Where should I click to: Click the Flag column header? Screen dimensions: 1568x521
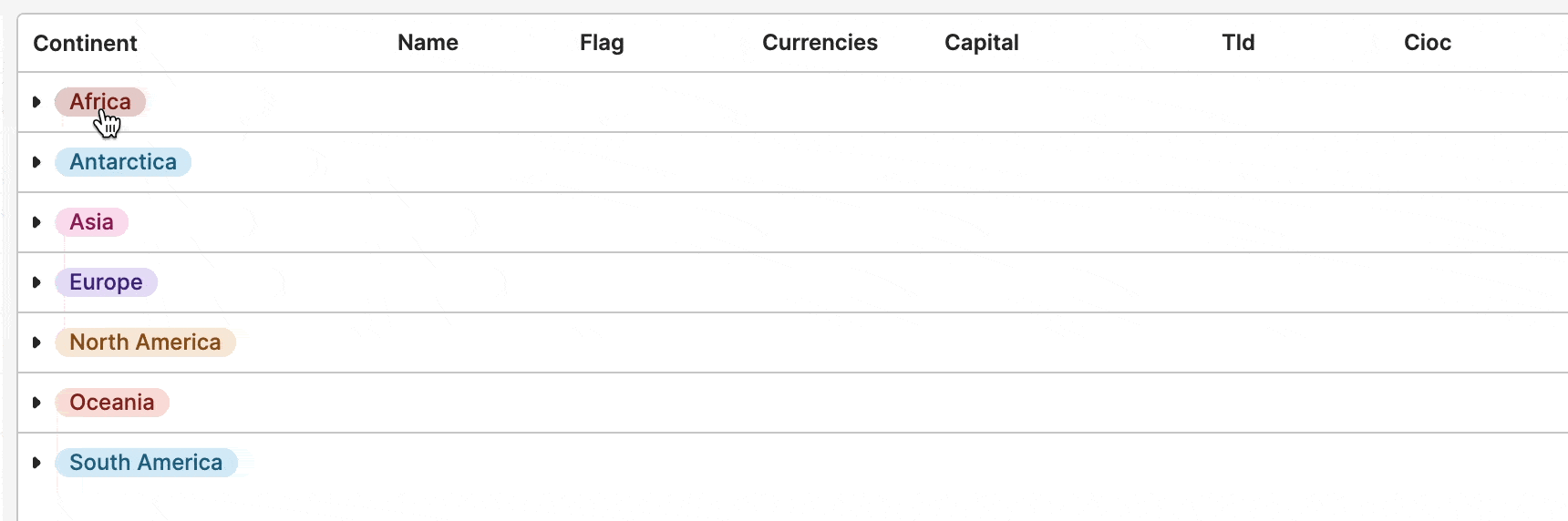click(602, 43)
